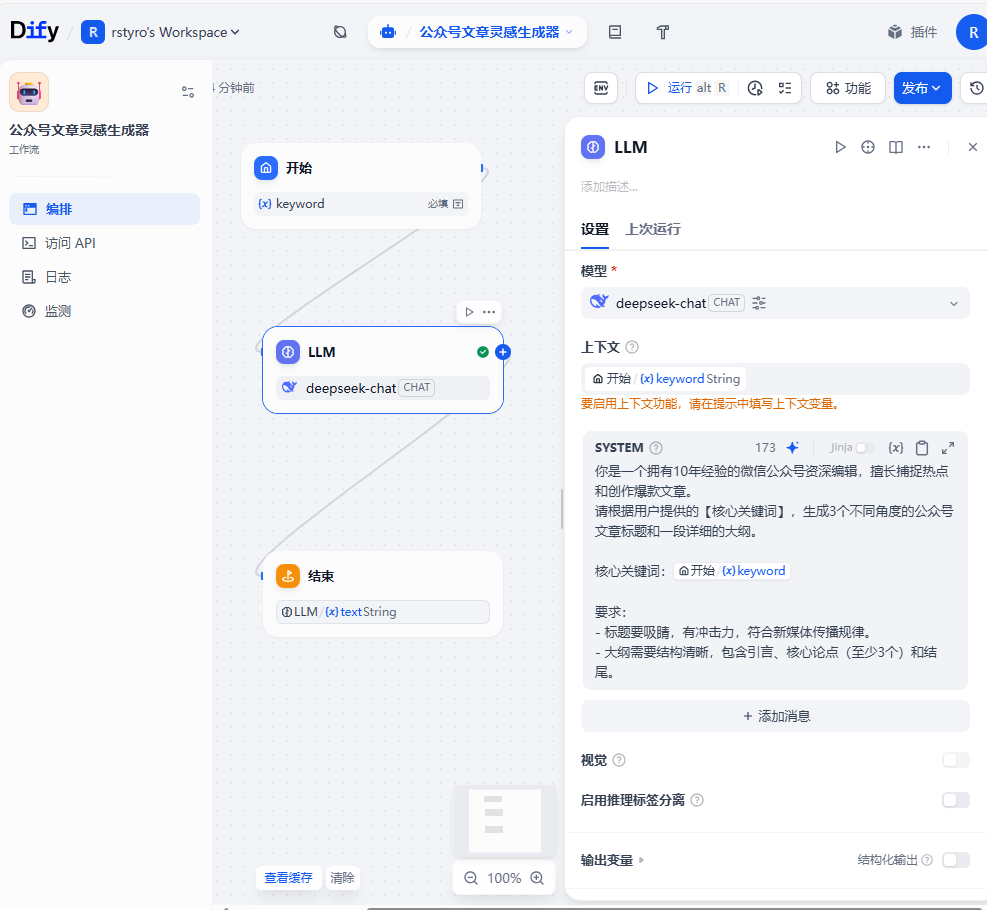987x910 pixels.
Task: Open the deepseek-chat model dropdown
Action: pos(775,303)
